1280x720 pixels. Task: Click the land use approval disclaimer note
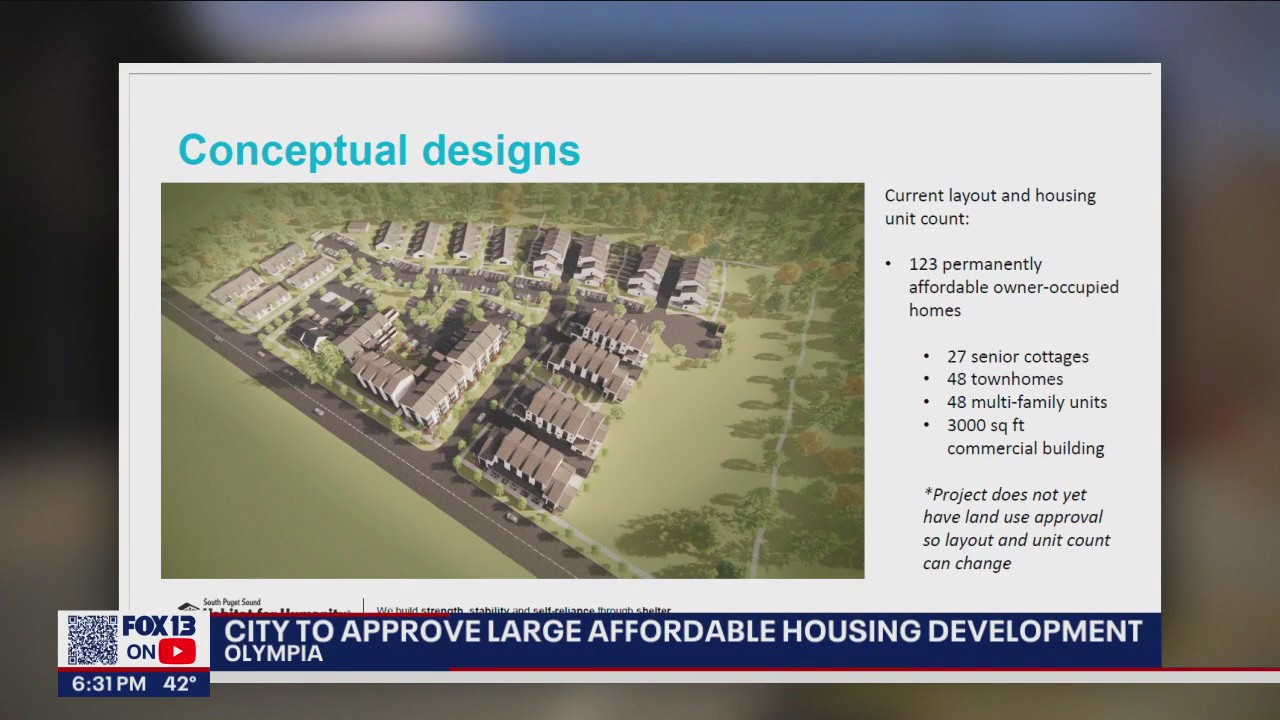click(1016, 528)
